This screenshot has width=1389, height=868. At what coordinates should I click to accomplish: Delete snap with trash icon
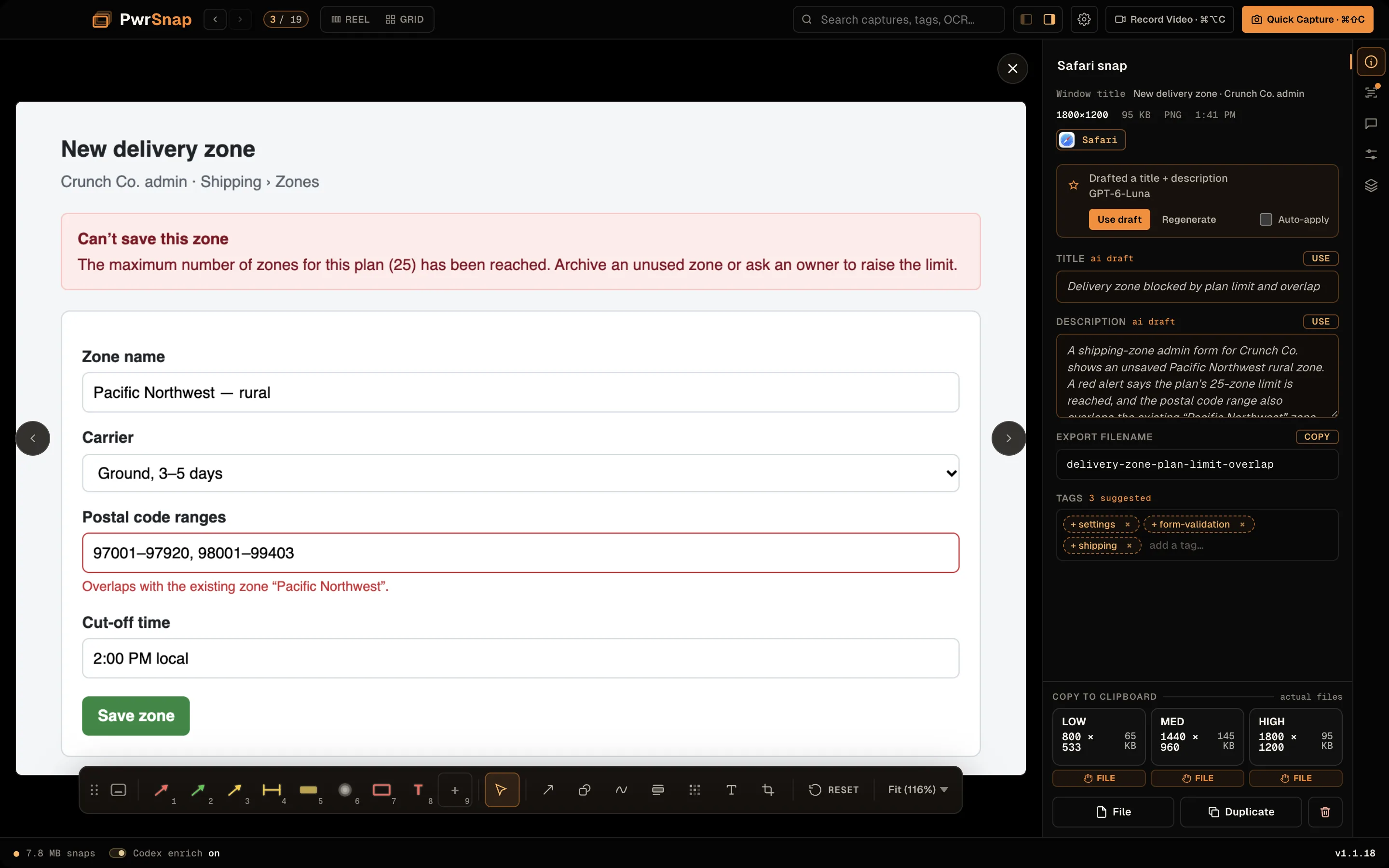click(1325, 812)
